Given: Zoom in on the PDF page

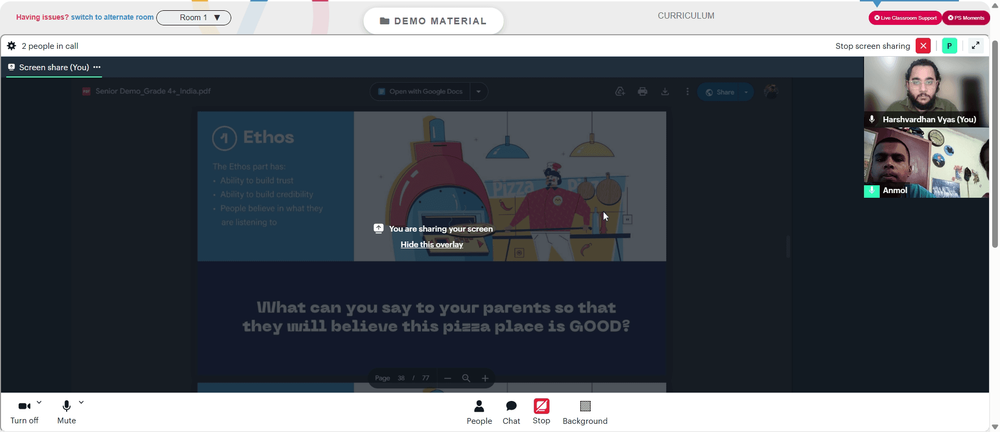Looking at the screenshot, I should [x=485, y=378].
